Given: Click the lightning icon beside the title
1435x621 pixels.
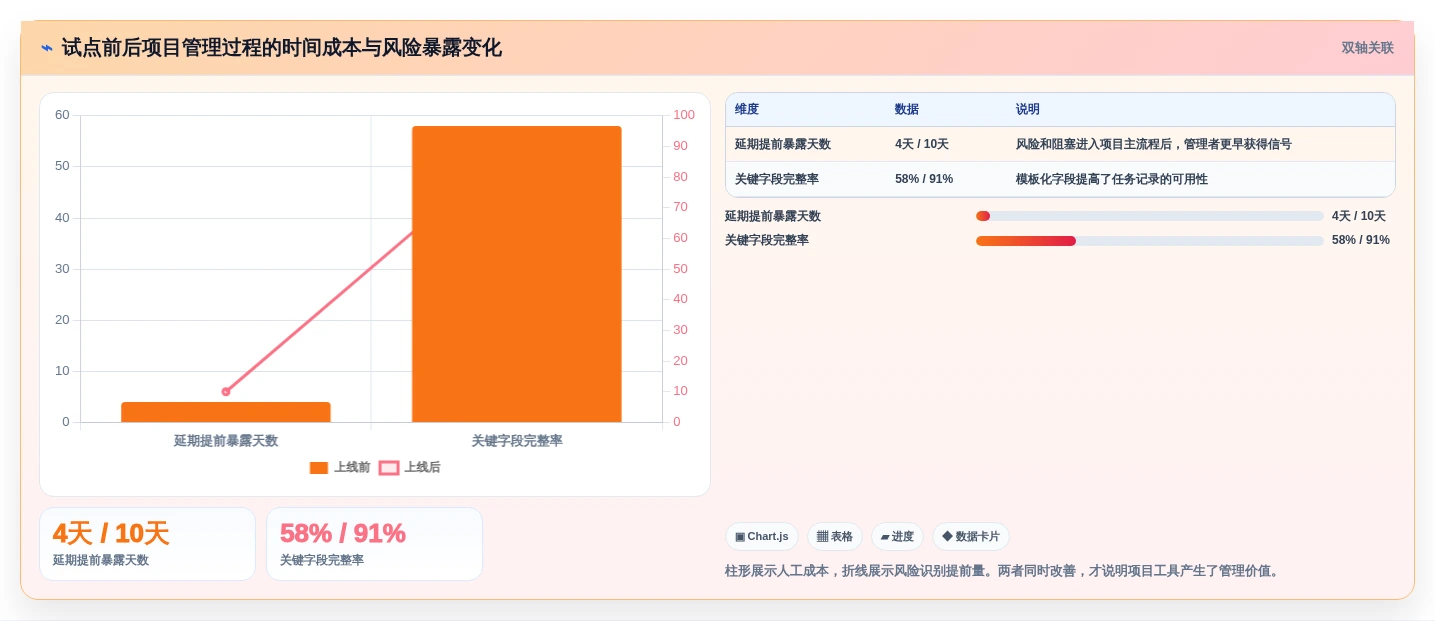Looking at the screenshot, I should tap(46, 48).
